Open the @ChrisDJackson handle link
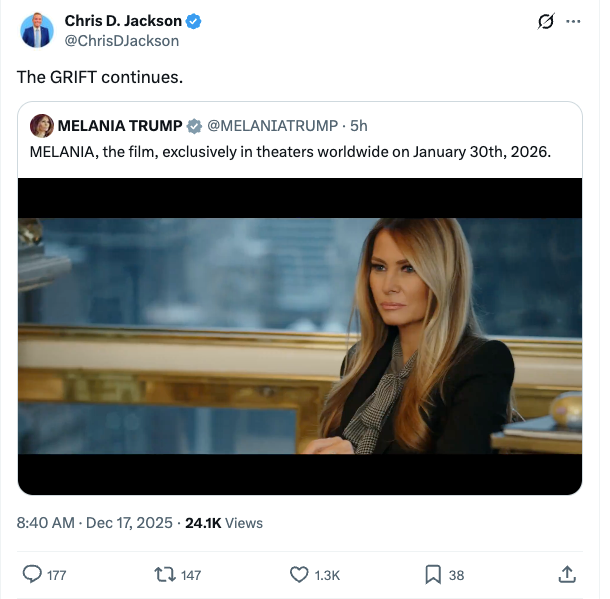Viewport: 610px width, 599px height. [122, 41]
